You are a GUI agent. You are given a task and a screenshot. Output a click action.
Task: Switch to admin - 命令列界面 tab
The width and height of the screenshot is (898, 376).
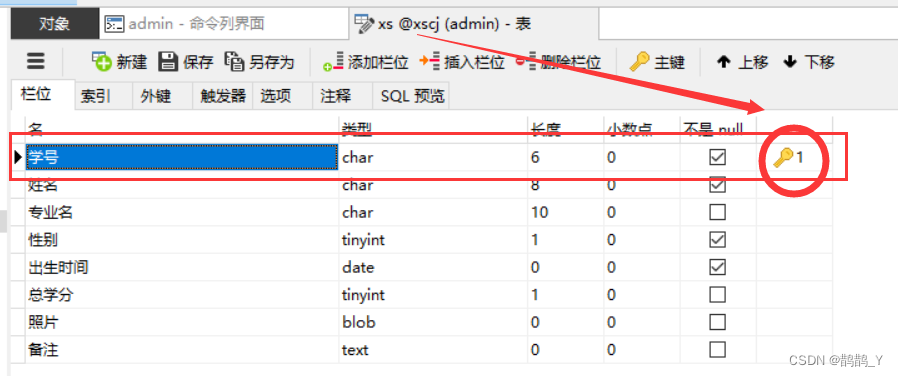224,23
